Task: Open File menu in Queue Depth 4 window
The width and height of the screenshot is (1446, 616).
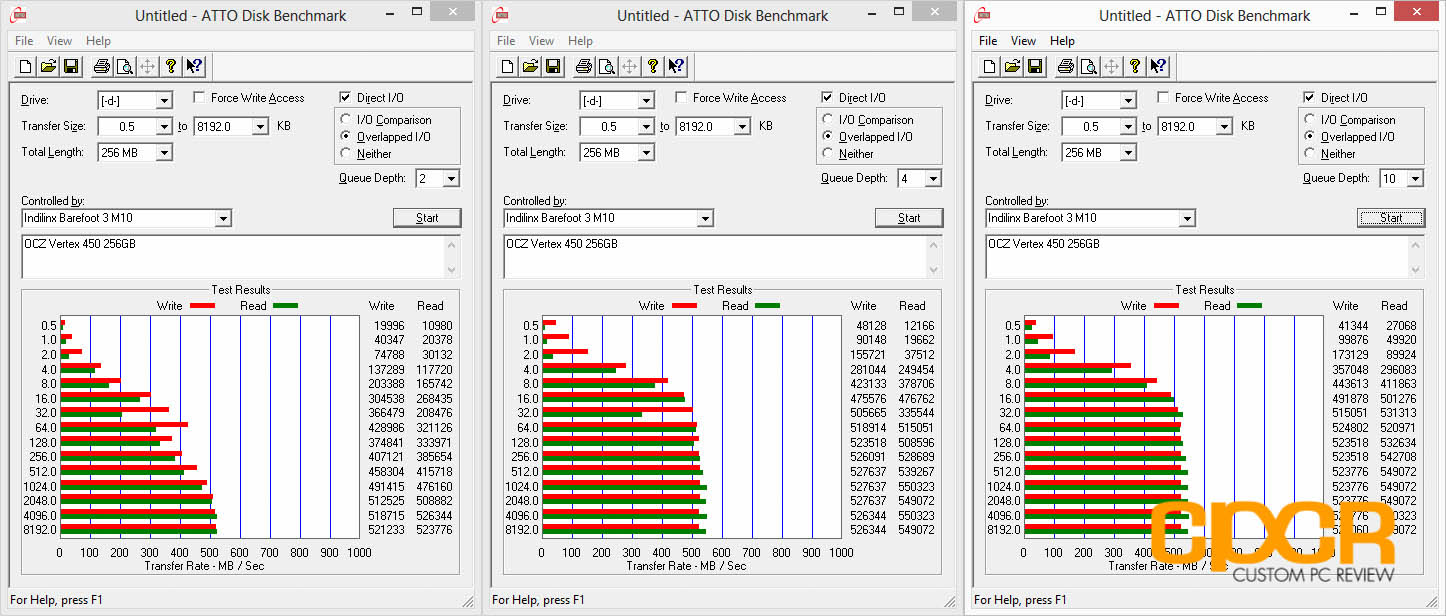Action: pyautogui.click(x=506, y=41)
